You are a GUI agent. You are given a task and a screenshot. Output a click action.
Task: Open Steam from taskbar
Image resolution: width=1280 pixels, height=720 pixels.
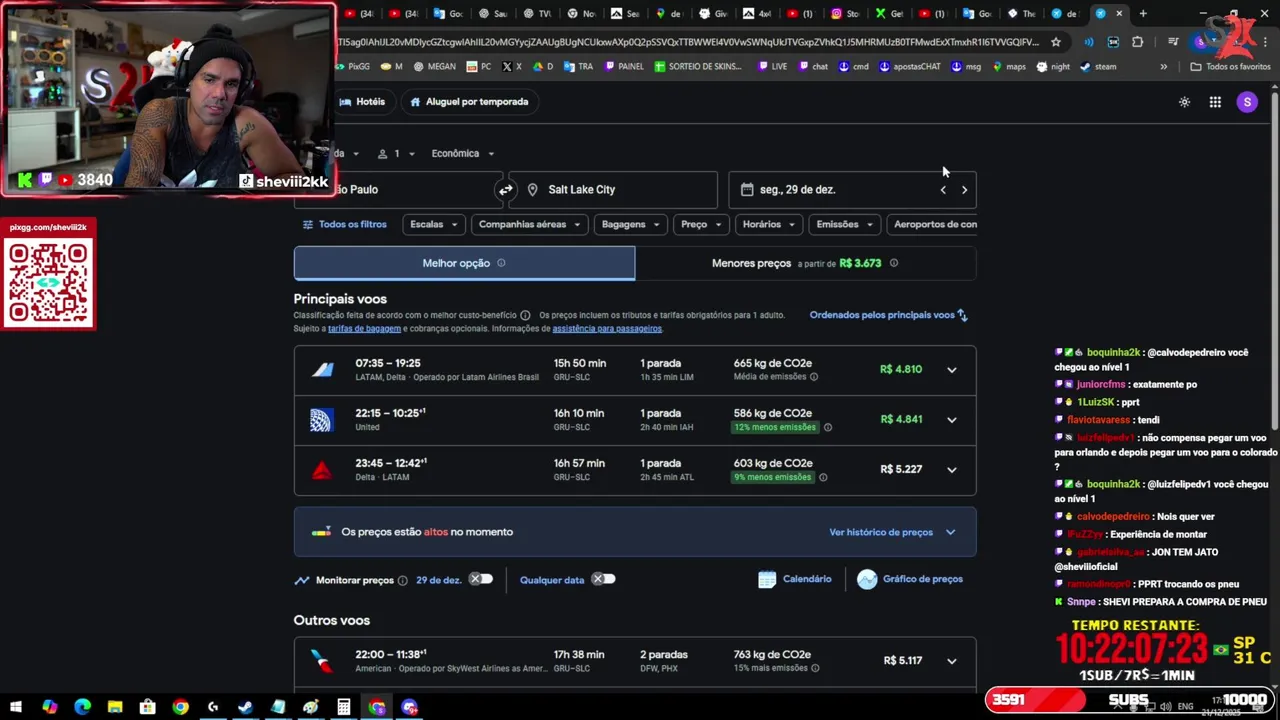245,707
